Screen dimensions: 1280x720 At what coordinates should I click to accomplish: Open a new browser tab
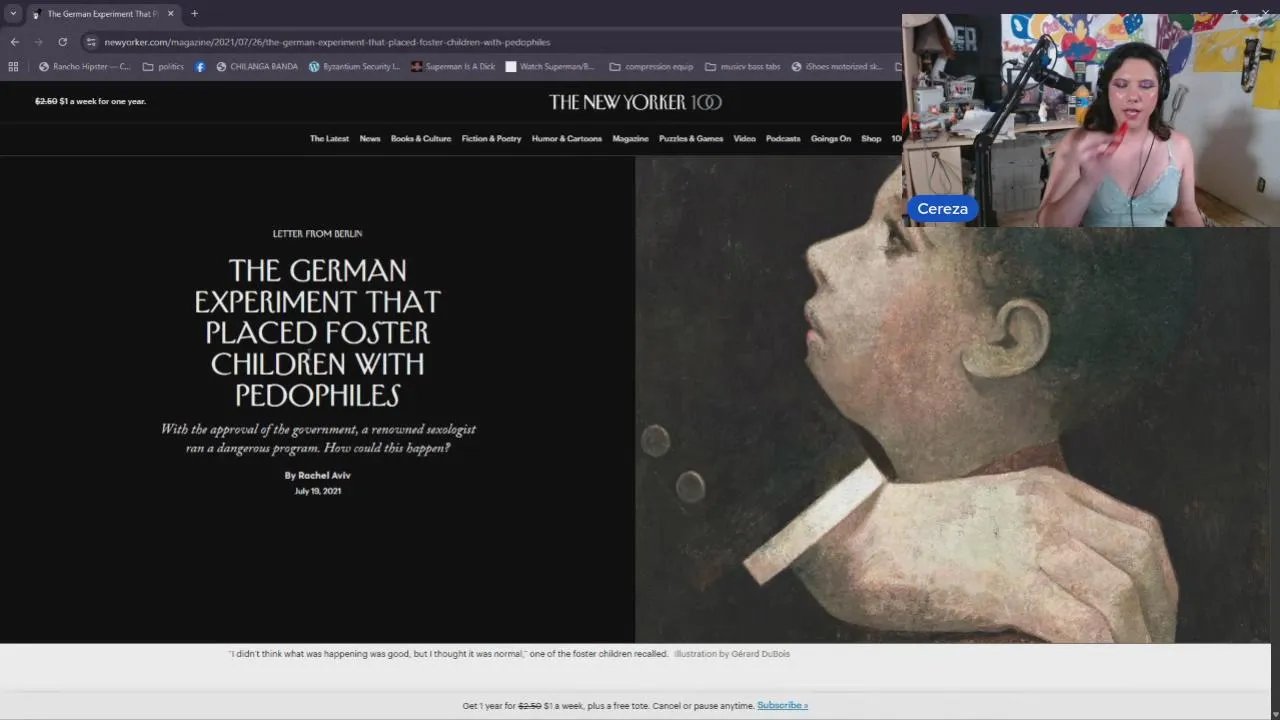(x=194, y=14)
